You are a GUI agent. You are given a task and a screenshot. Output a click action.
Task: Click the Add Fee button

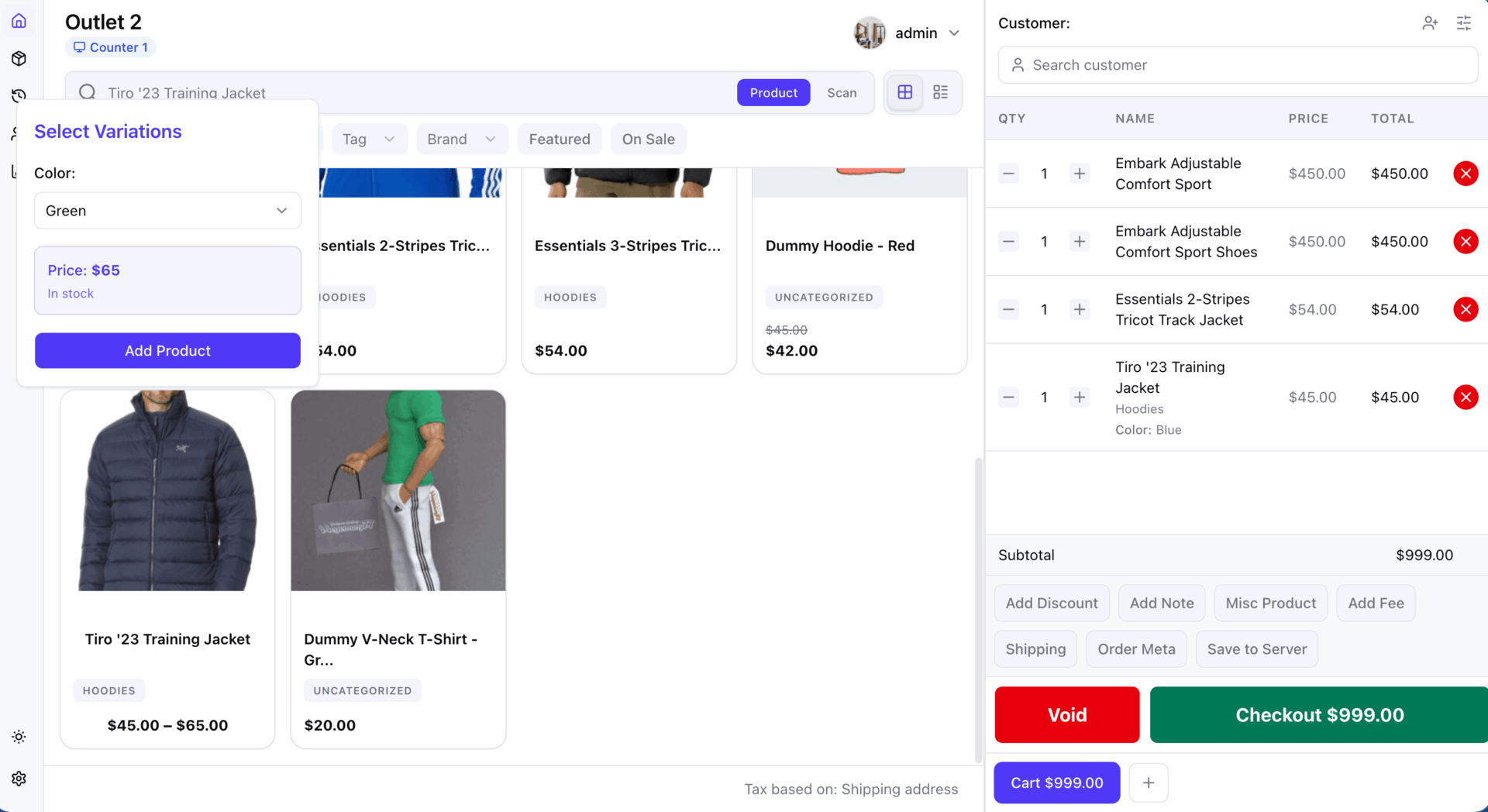point(1376,603)
